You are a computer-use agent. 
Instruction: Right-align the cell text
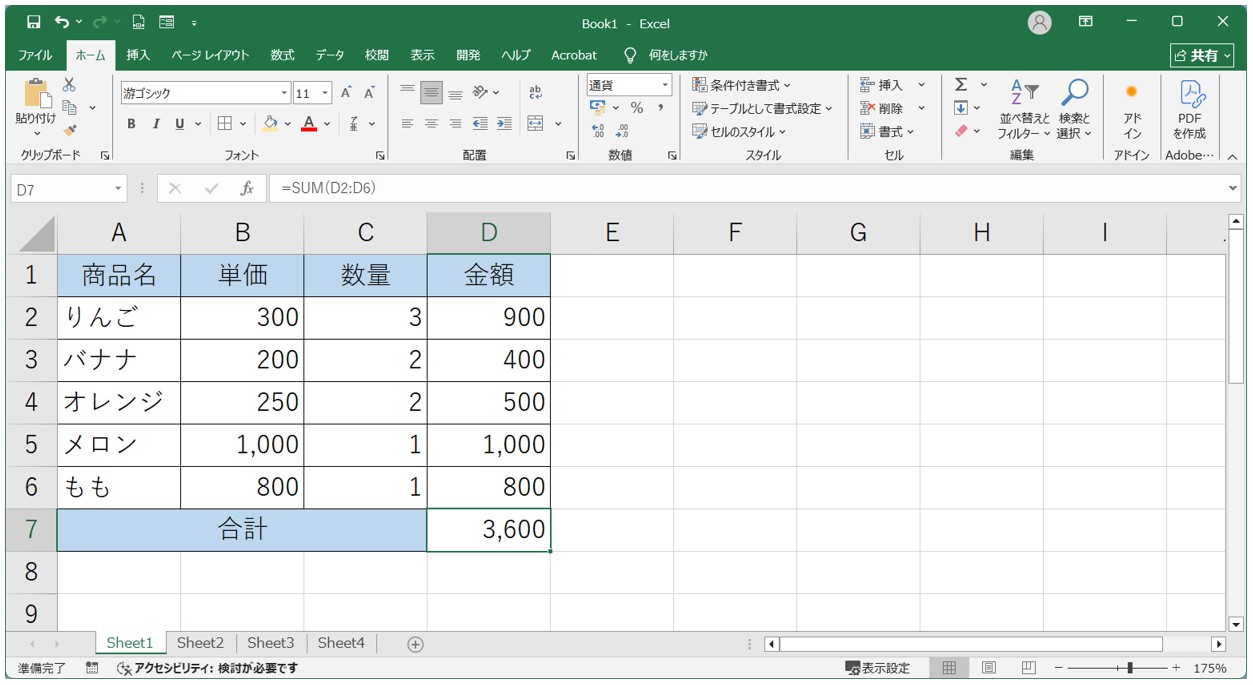click(x=455, y=124)
